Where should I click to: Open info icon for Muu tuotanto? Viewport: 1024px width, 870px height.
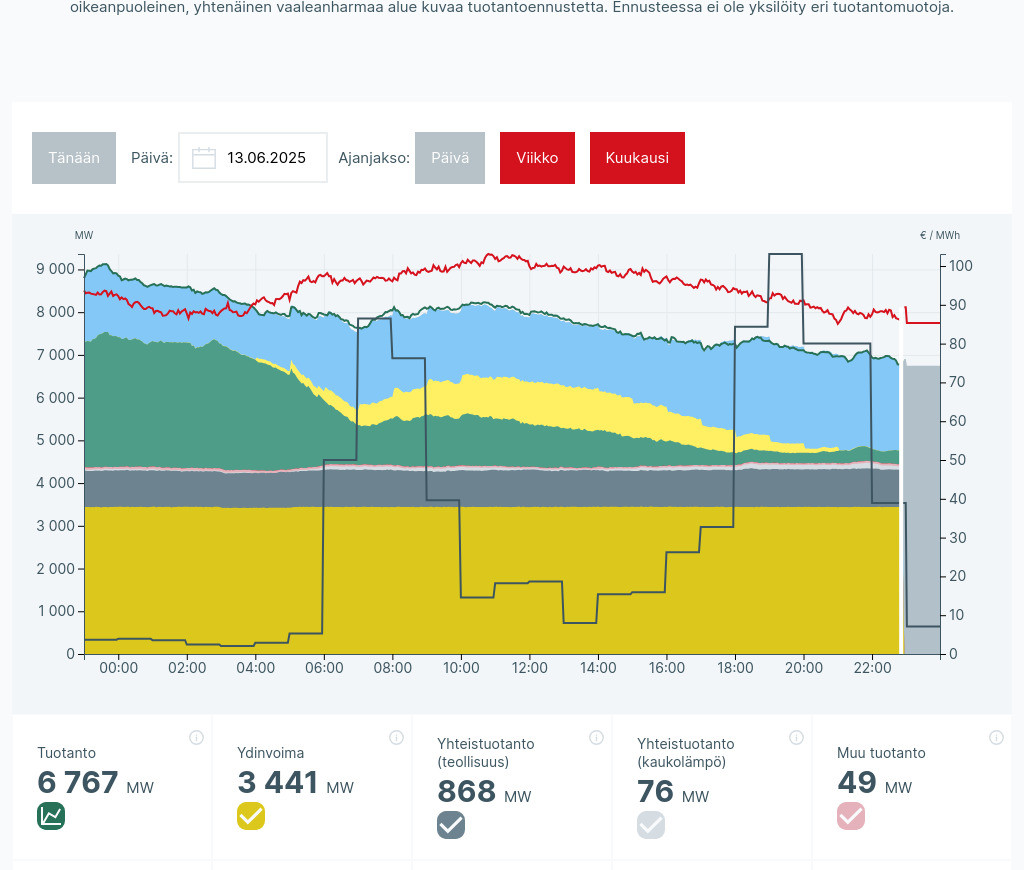coord(996,738)
